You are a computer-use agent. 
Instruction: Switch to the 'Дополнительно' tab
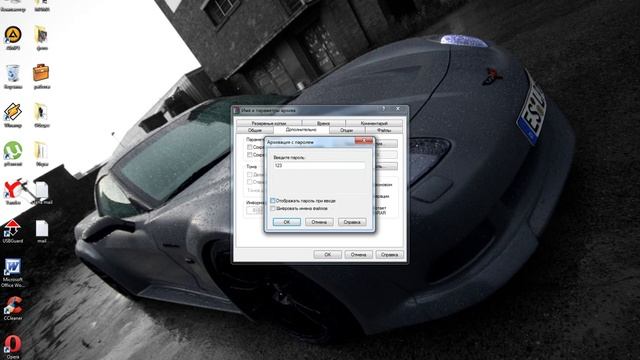[x=301, y=130]
